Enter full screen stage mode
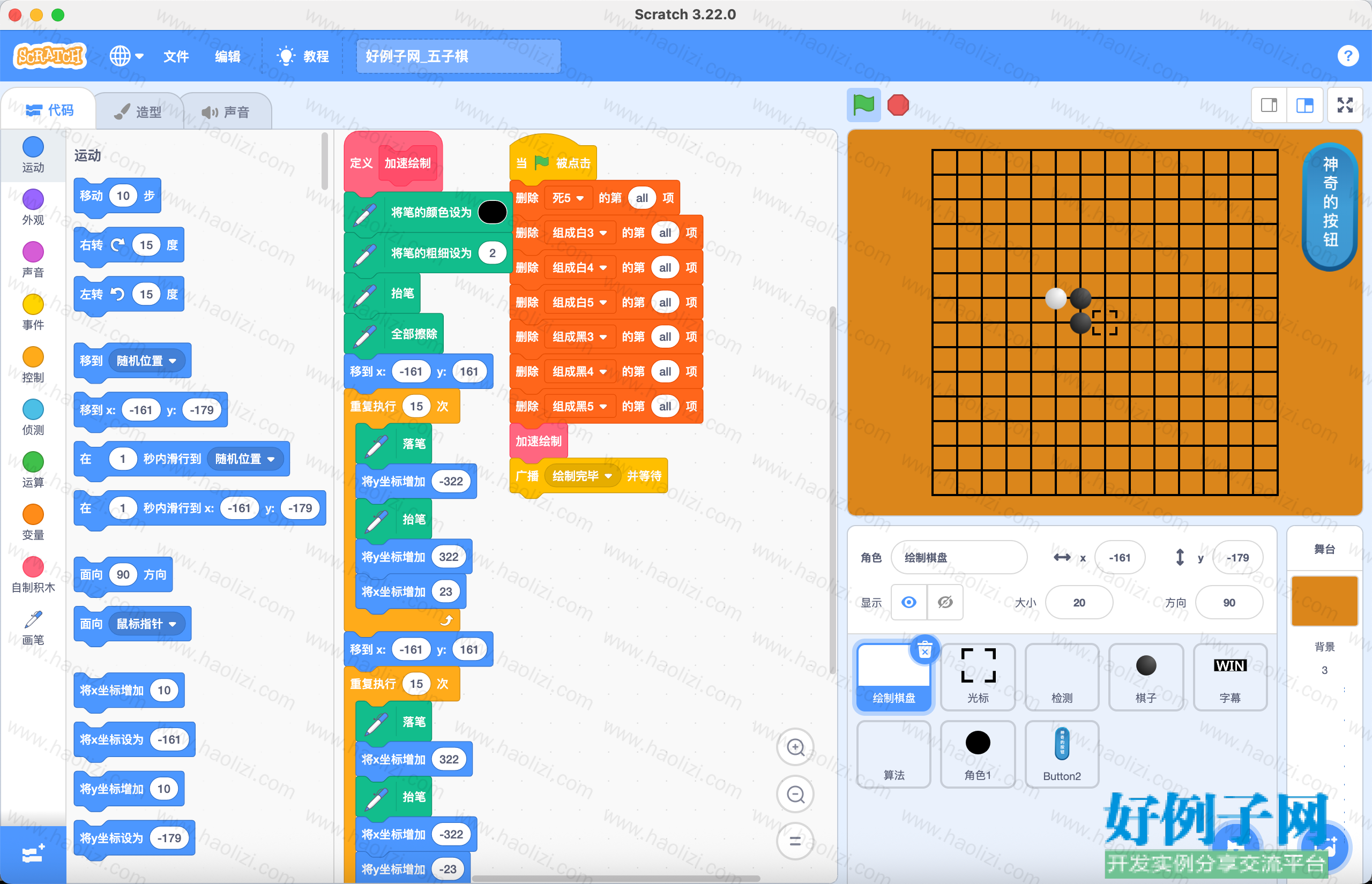The height and width of the screenshot is (884, 1372). 1345,105
